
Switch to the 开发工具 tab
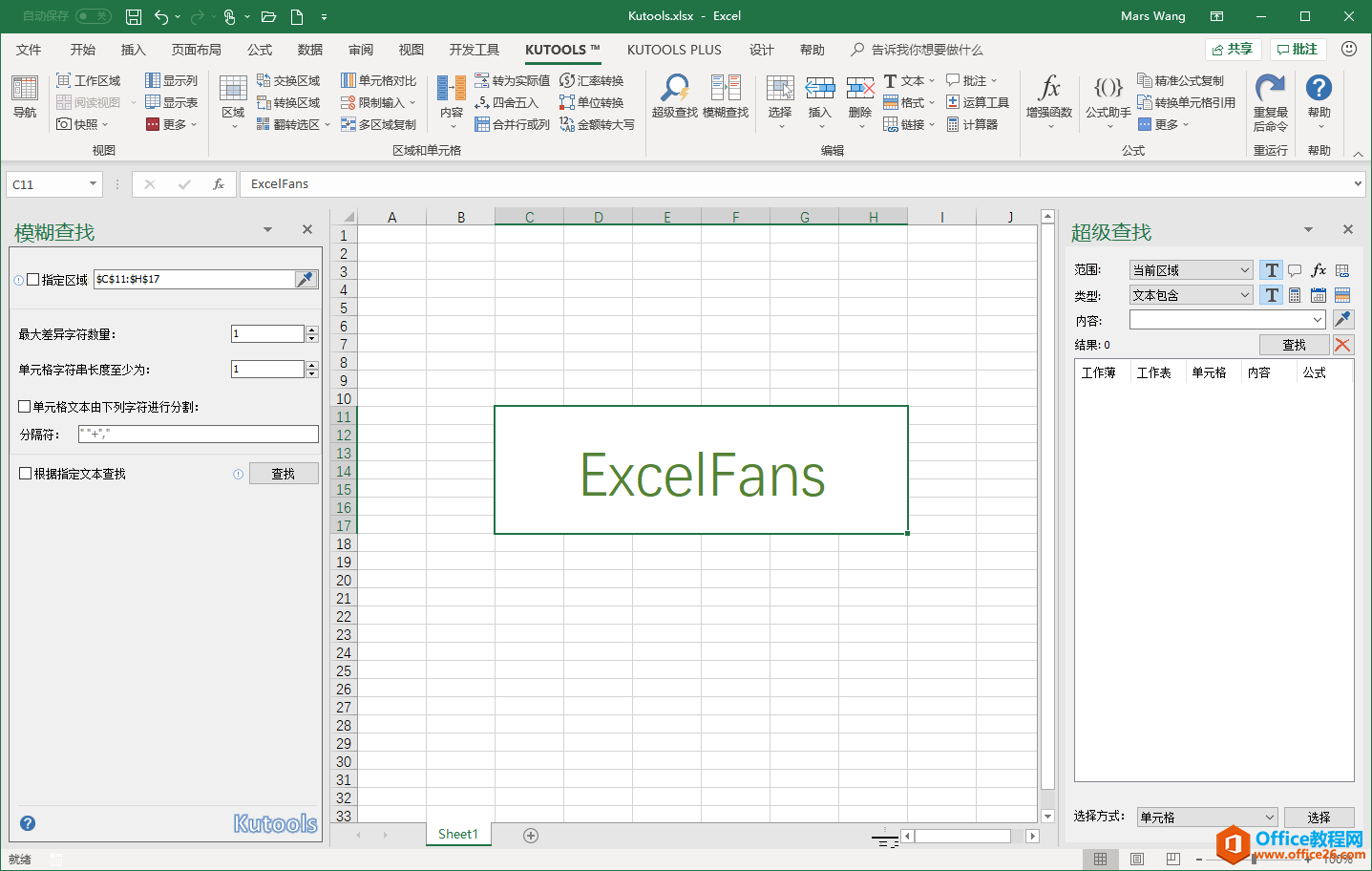pyautogui.click(x=475, y=50)
